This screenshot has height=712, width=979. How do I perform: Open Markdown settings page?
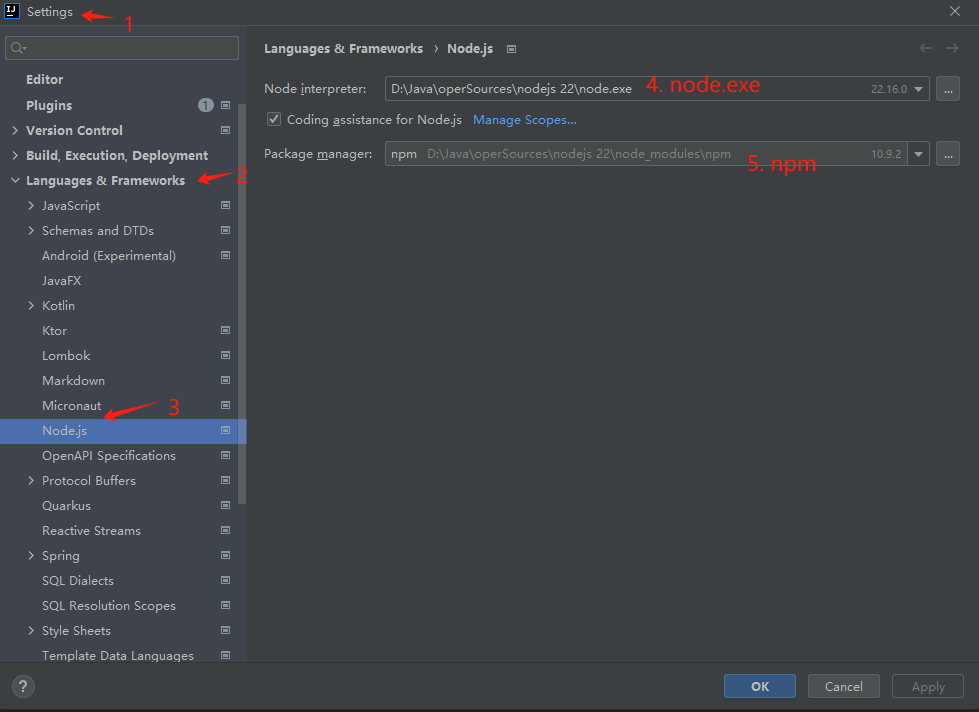(x=73, y=380)
